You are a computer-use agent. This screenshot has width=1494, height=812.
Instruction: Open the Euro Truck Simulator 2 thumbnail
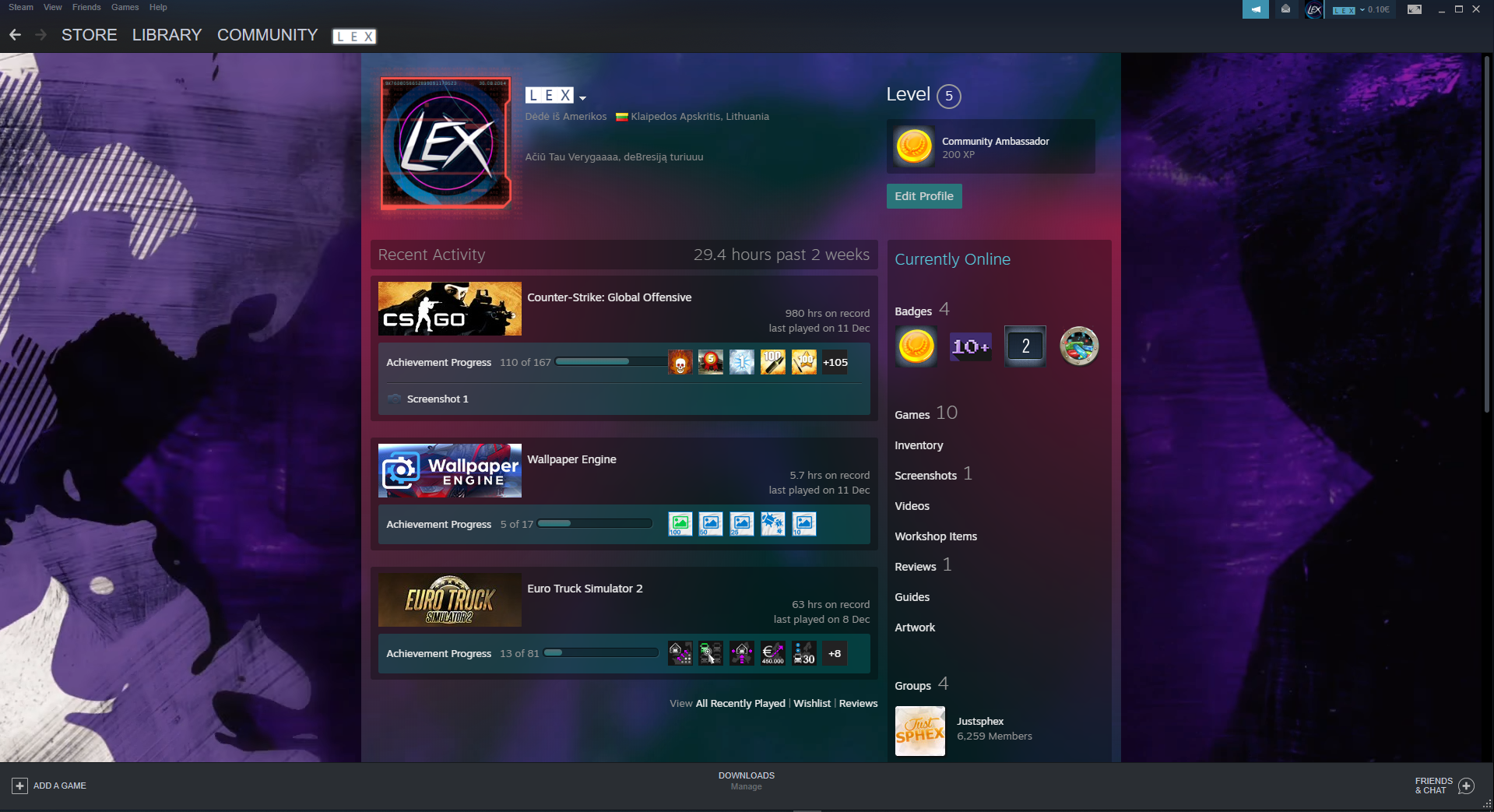[449, 600]
